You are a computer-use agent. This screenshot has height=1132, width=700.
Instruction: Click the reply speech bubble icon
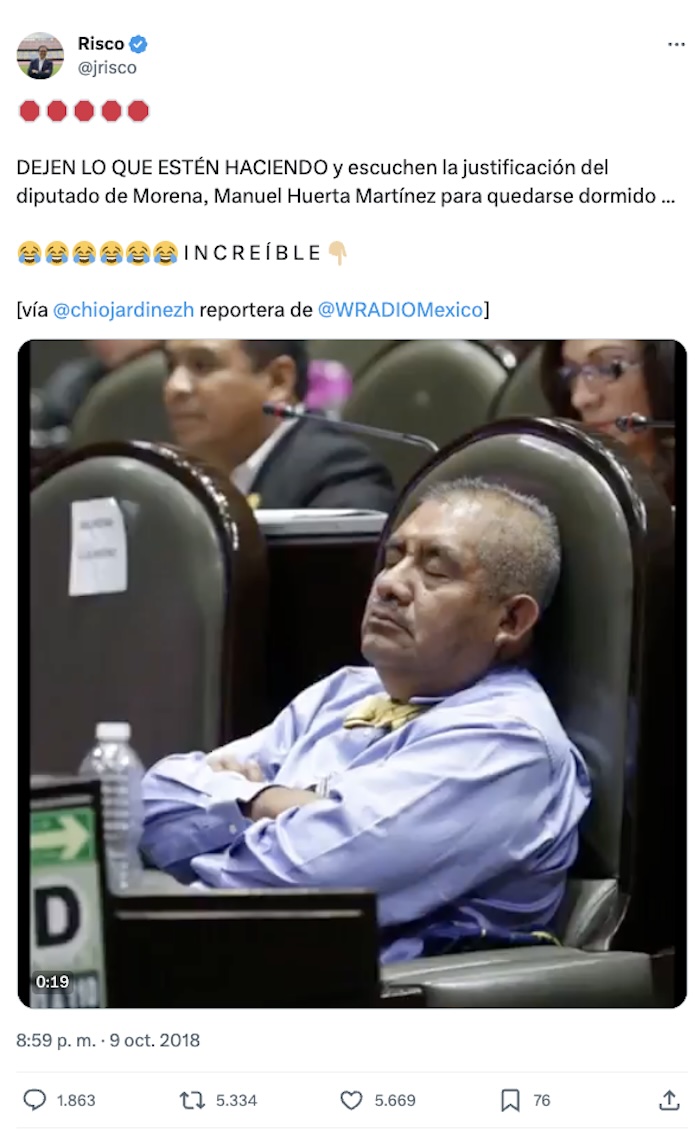[35, 1100]
